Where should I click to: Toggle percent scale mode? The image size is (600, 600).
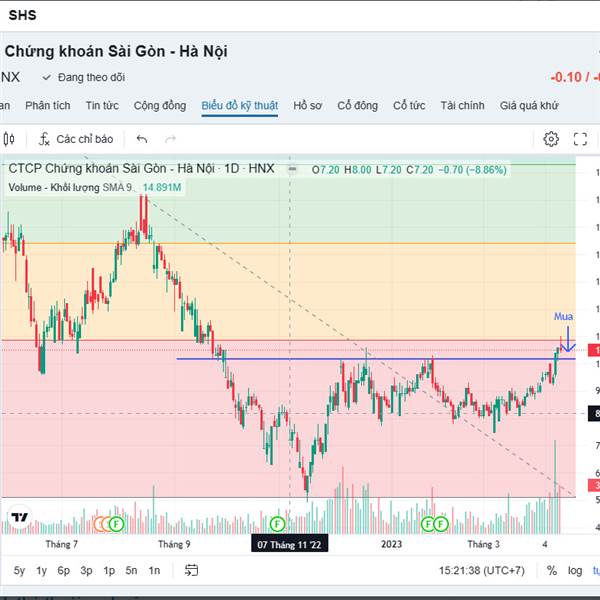[x=551, y=571]
